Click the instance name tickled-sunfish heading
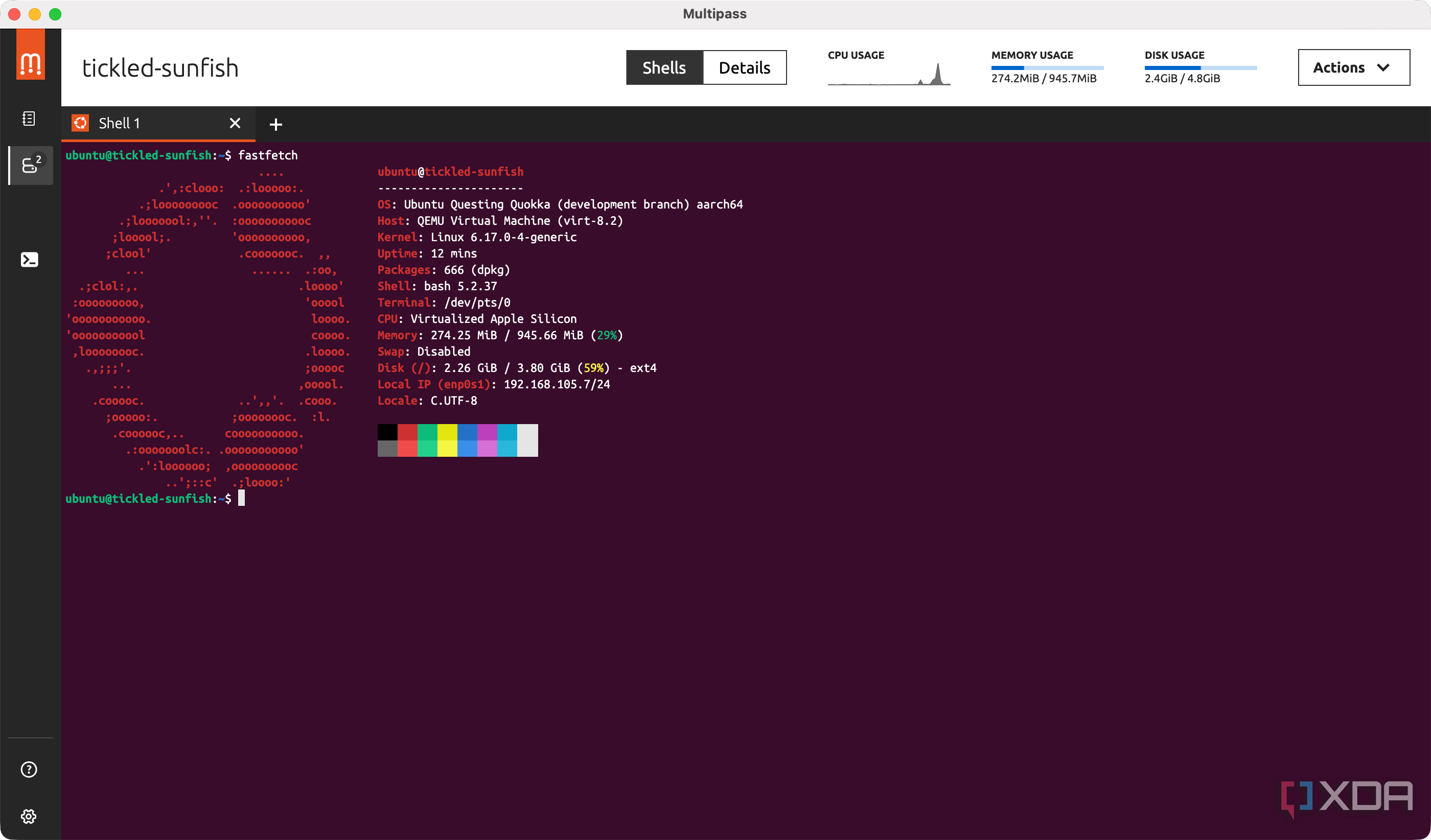The width and height of the screenshot is (1431, 840). pyautogui.click(x=160, y=68)
